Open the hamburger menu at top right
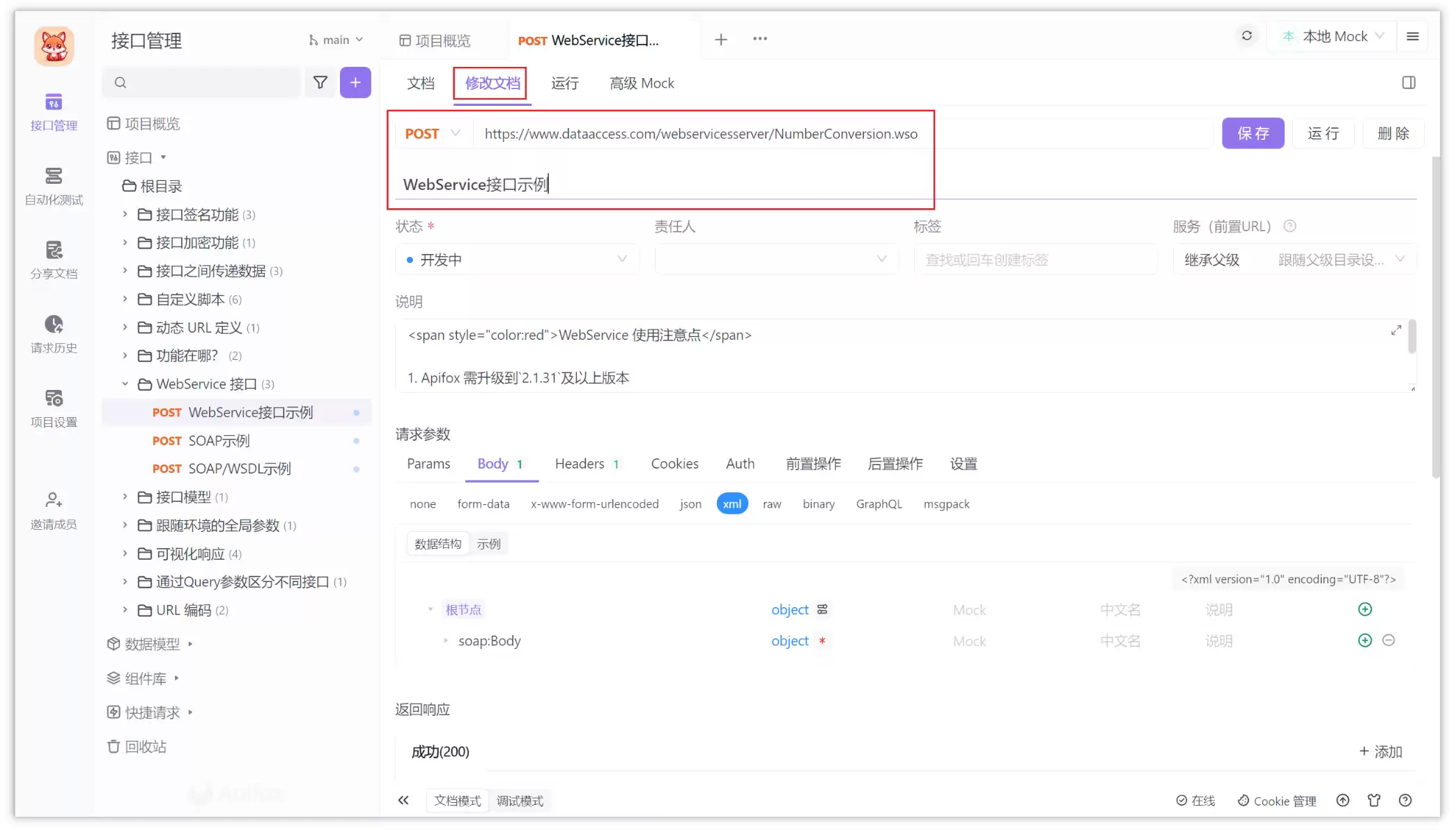 pyautogui.click(x=1413, y=36)
